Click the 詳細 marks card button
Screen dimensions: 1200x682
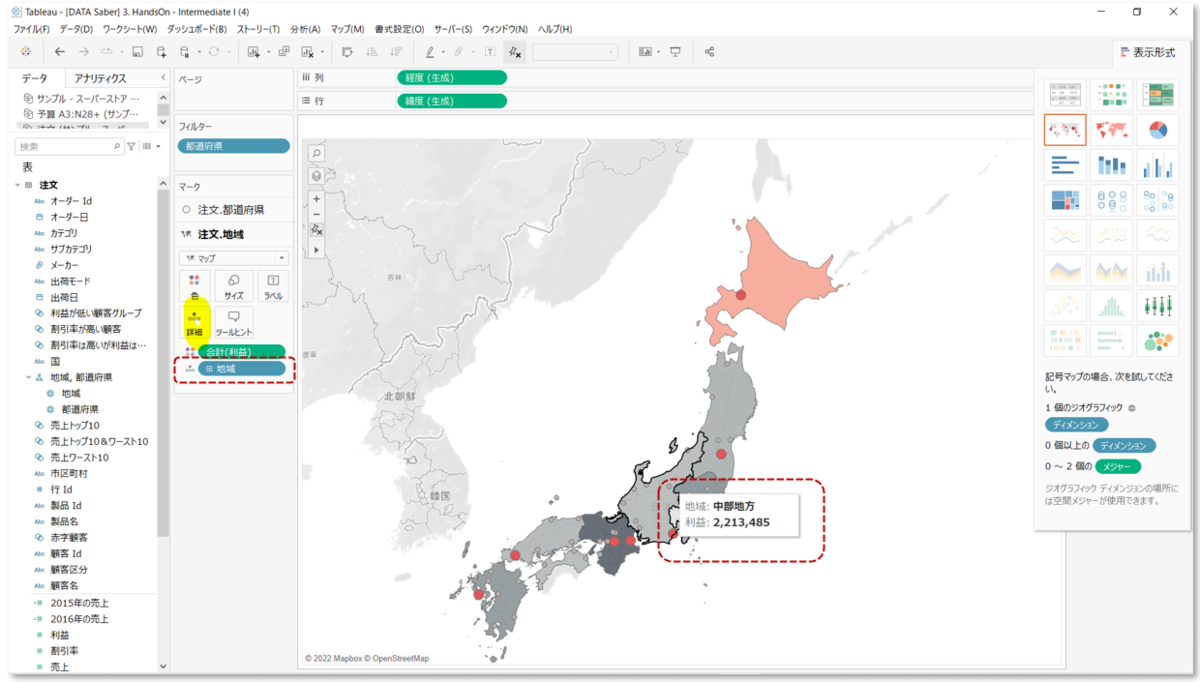click(x=194, y=322)
